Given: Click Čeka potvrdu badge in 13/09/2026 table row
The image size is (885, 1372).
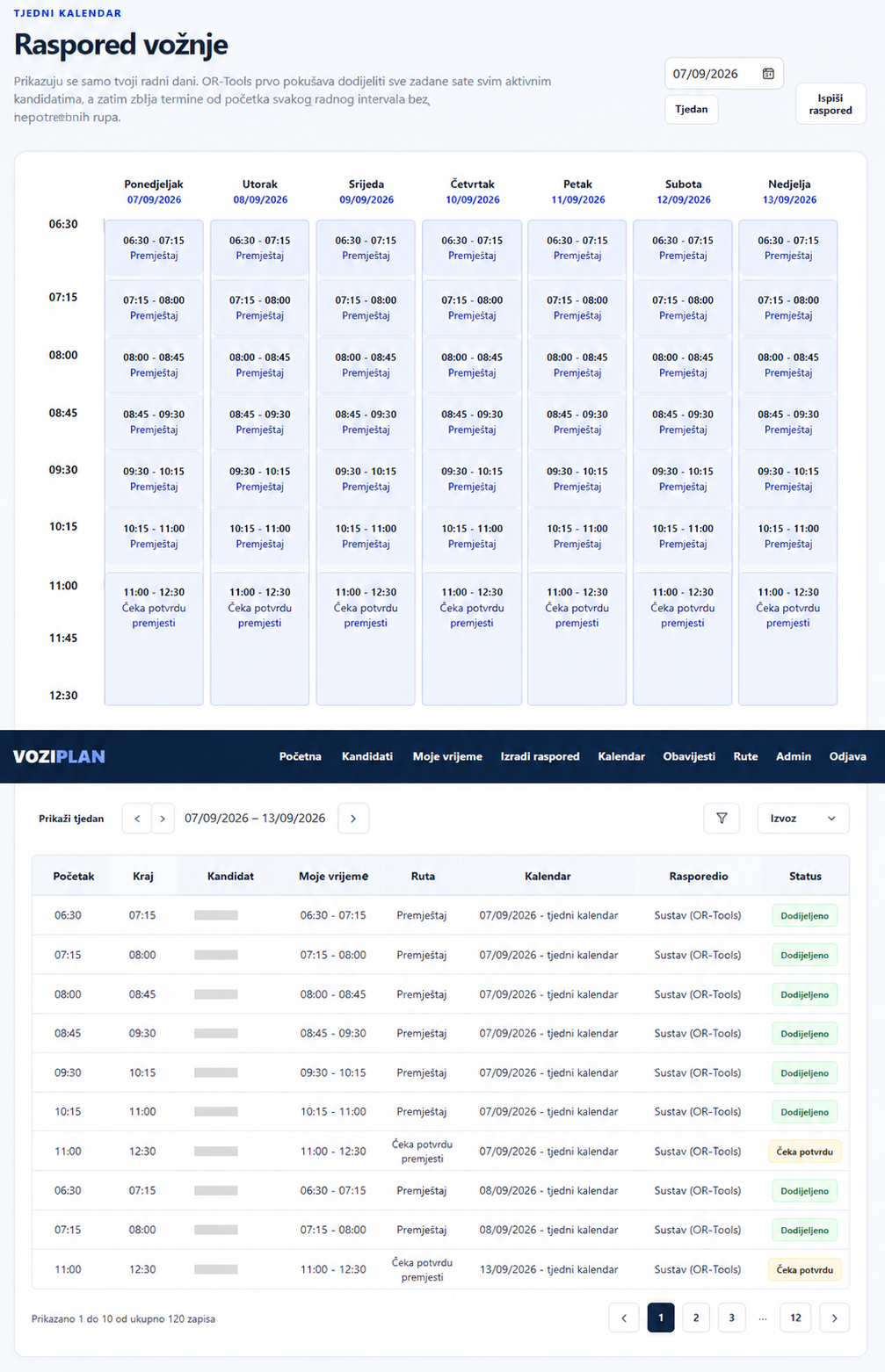Looking at the screenshot, I should click(805, 1270).
